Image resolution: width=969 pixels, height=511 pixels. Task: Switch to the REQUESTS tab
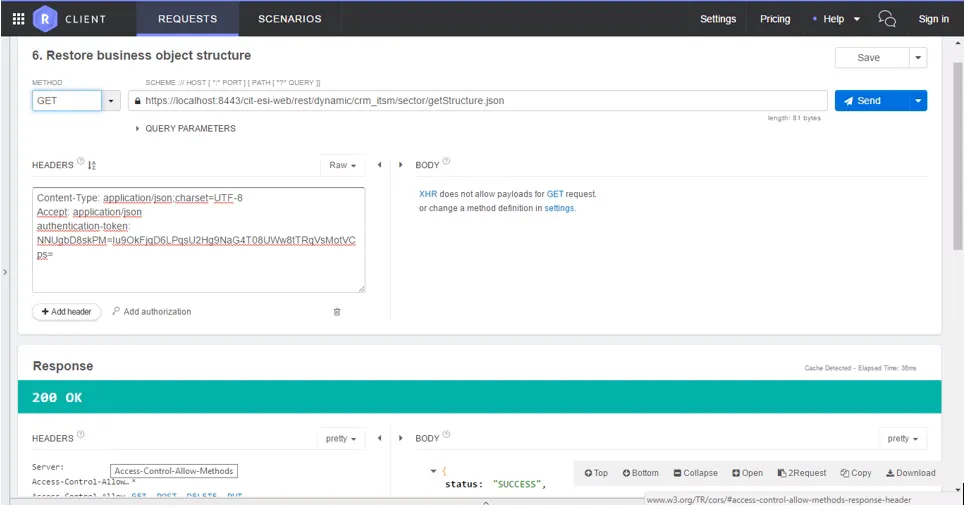188,19
